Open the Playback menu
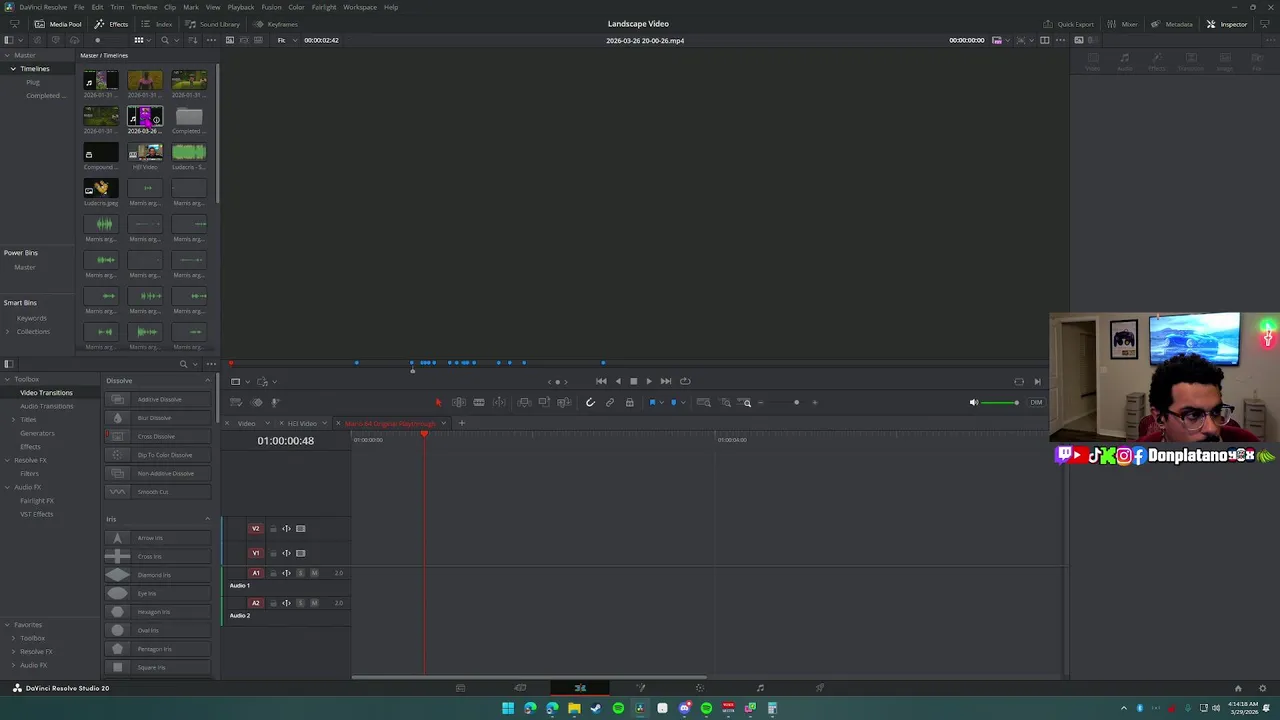Image resolution: width=1280 pixels, height=720 pixels. 241,7
